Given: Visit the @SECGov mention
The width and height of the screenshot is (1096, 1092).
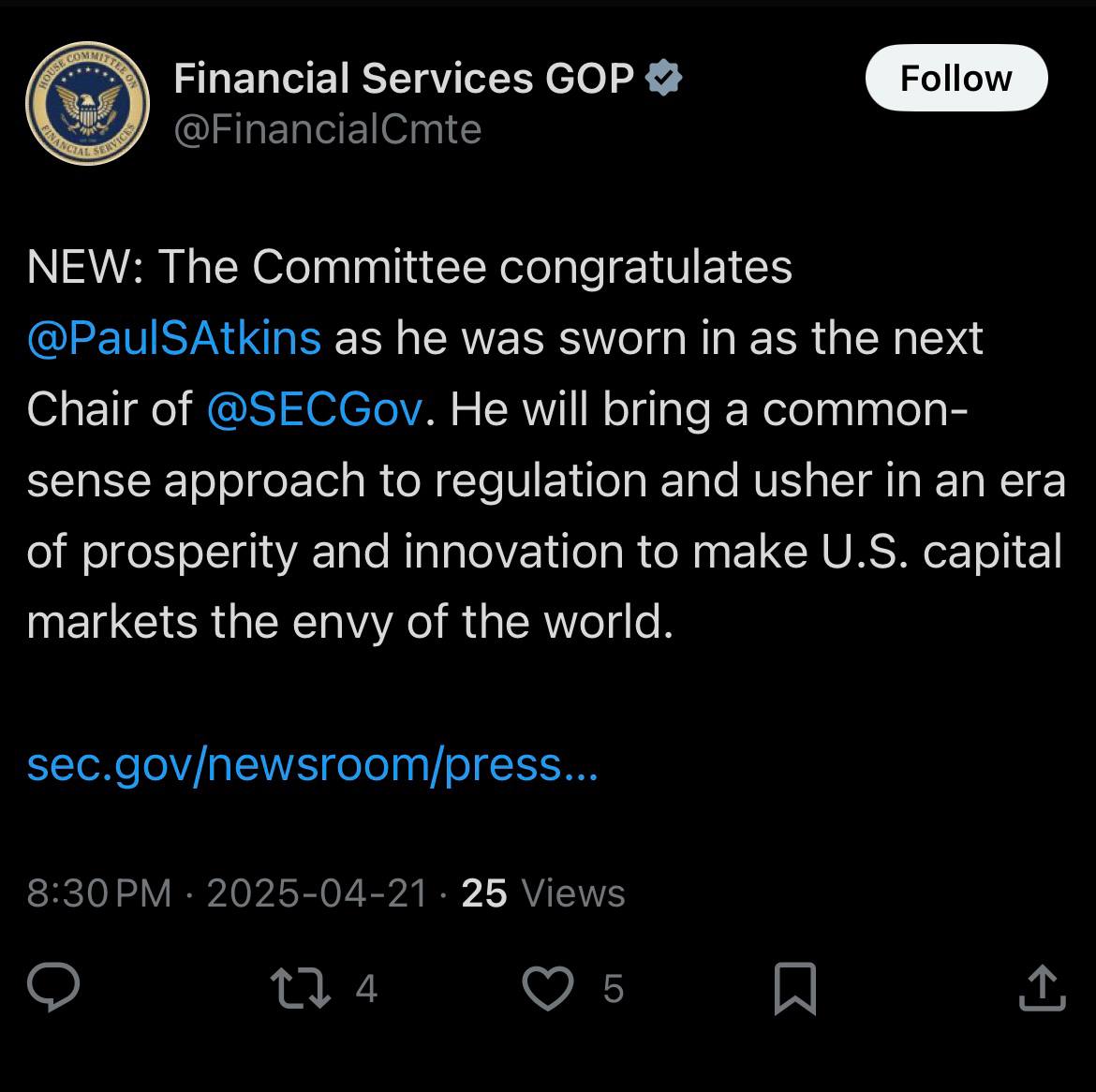Looking at the screenshot, I should [316, 409].
